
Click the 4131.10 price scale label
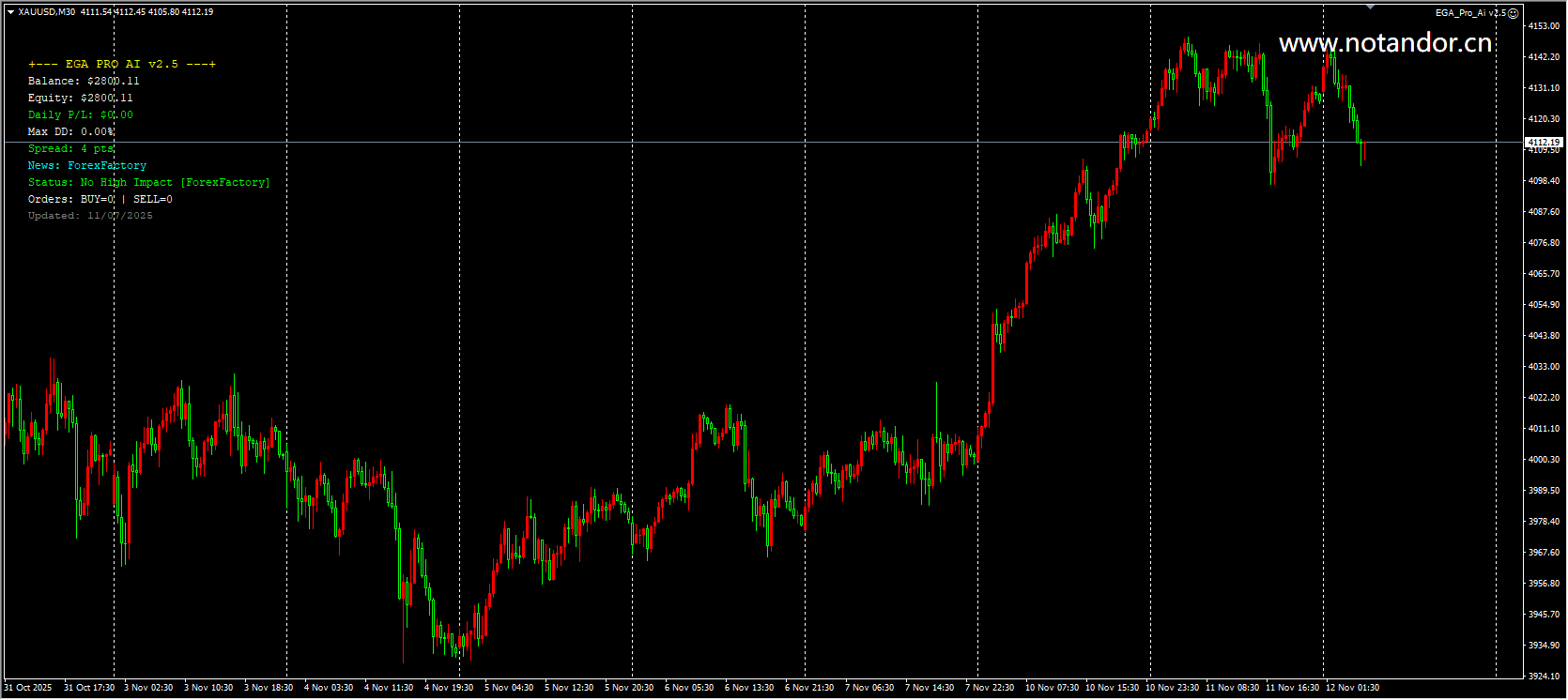point(1544,88)
